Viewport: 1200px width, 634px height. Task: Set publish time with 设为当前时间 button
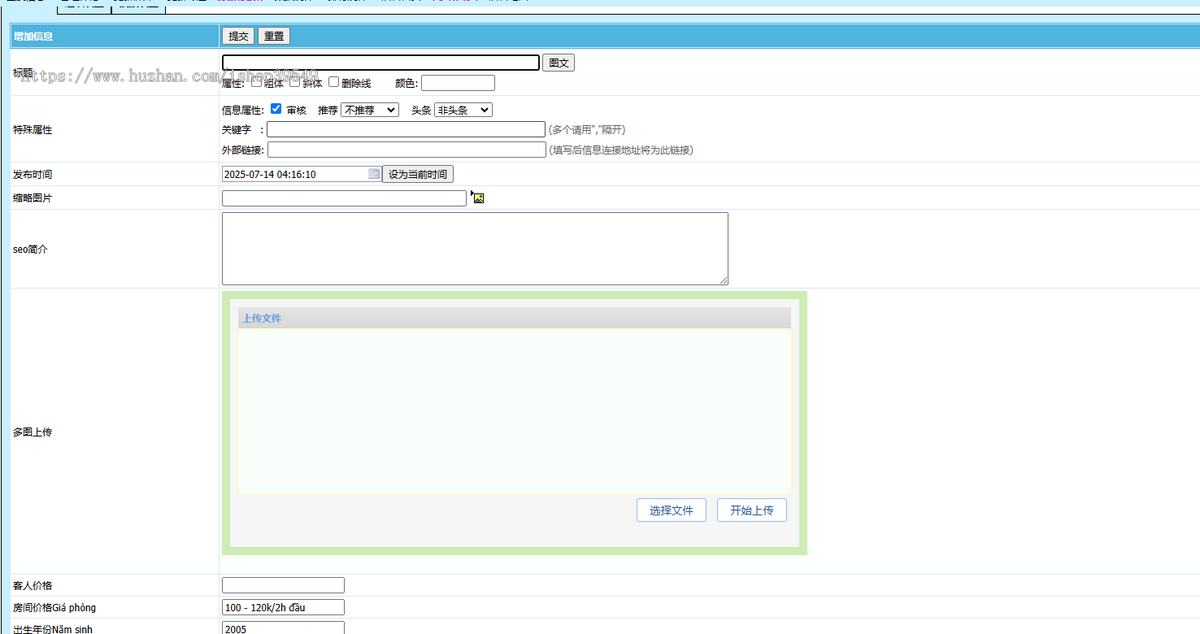[x=418, y=174]
